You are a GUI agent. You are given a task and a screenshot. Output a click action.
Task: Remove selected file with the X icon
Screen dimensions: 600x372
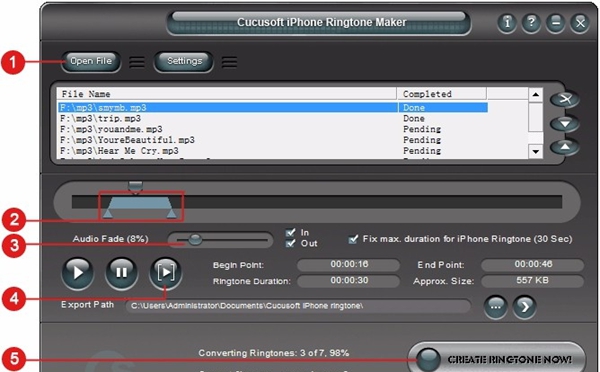[565, 100]
